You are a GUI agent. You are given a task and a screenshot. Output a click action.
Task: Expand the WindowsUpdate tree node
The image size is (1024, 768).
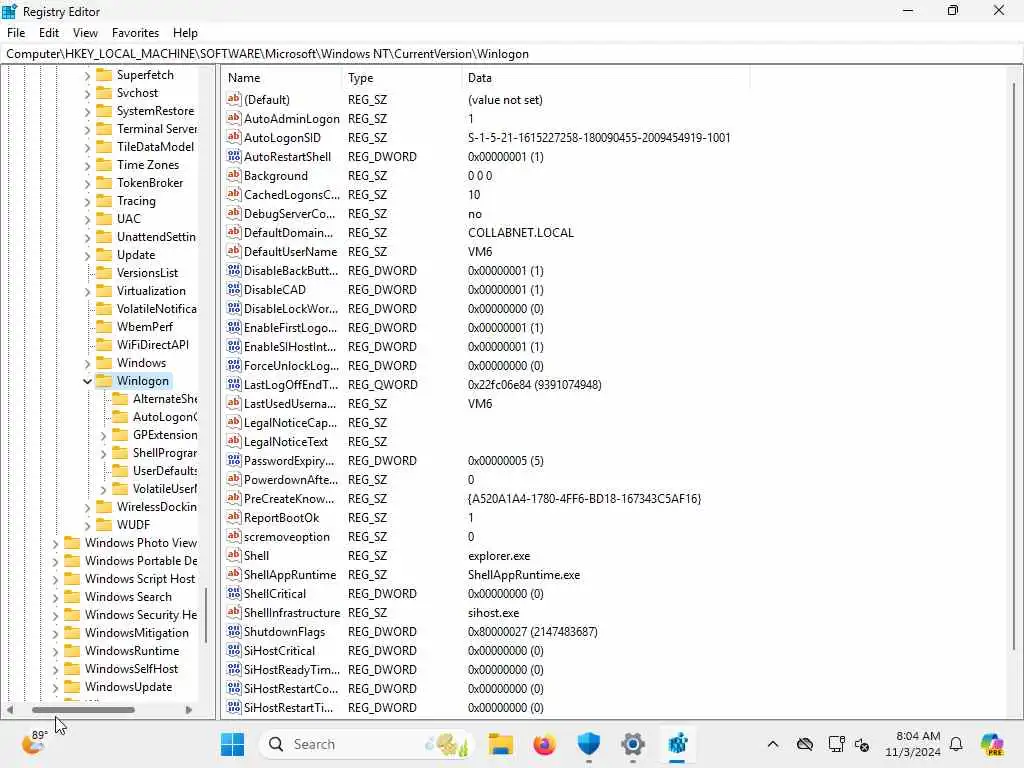click(56, 688)
